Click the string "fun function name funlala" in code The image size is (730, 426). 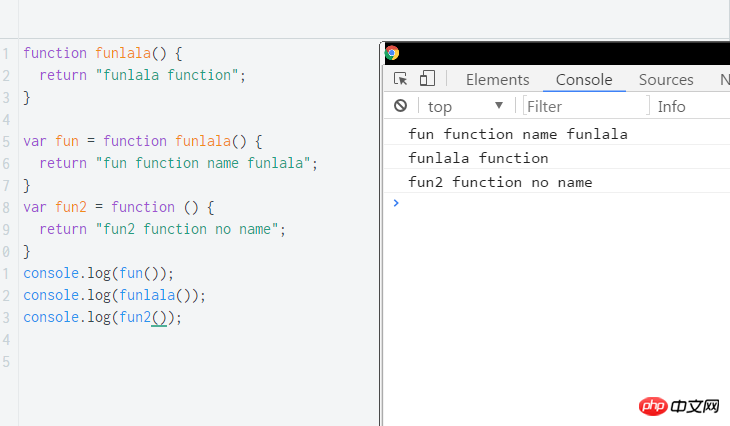pos(203,163)
